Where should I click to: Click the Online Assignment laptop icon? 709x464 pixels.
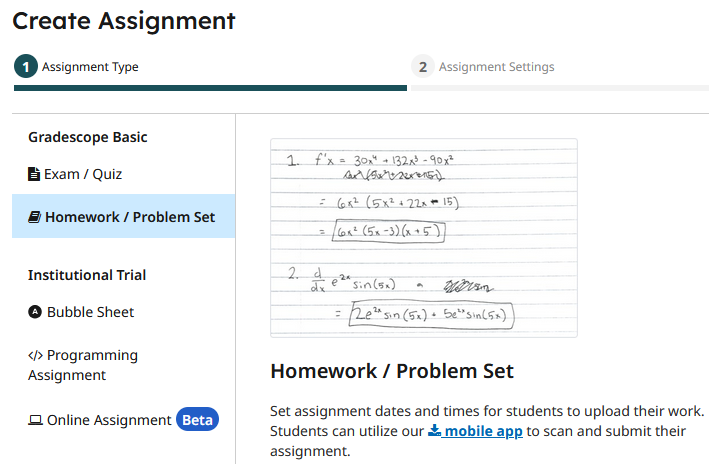point(35,421)
